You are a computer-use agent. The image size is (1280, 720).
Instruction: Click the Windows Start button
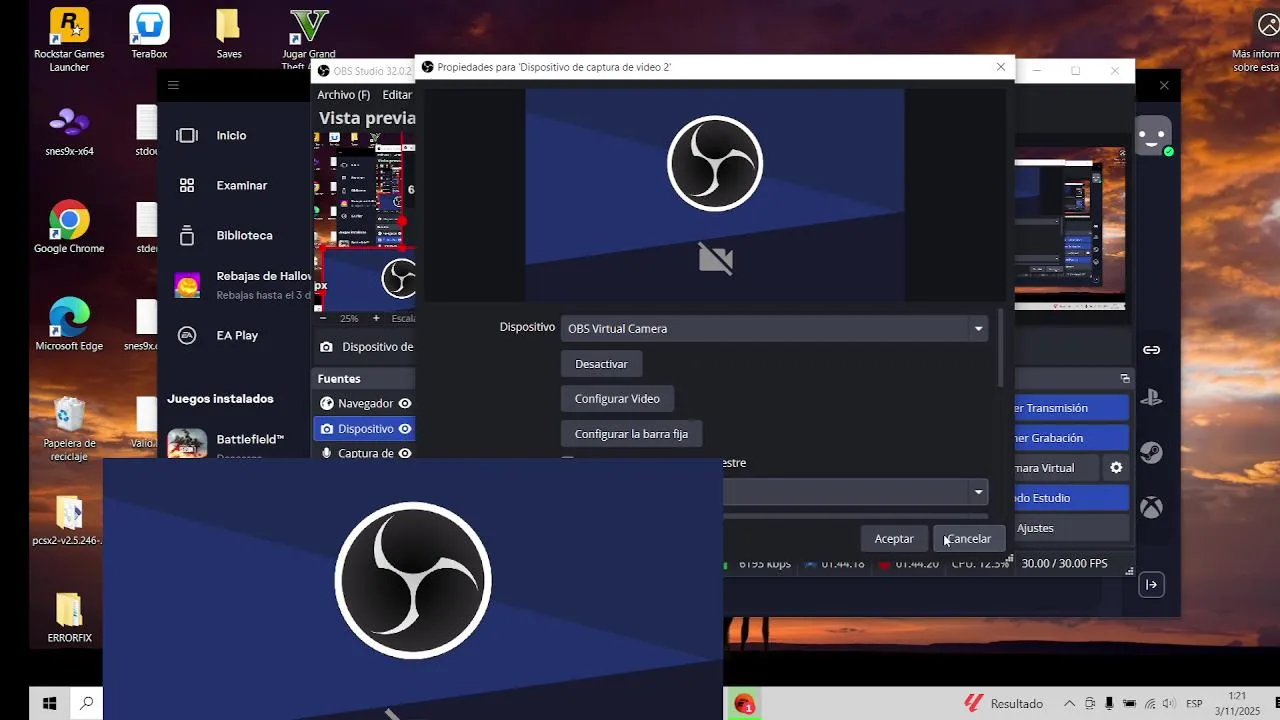coord(48,703)
